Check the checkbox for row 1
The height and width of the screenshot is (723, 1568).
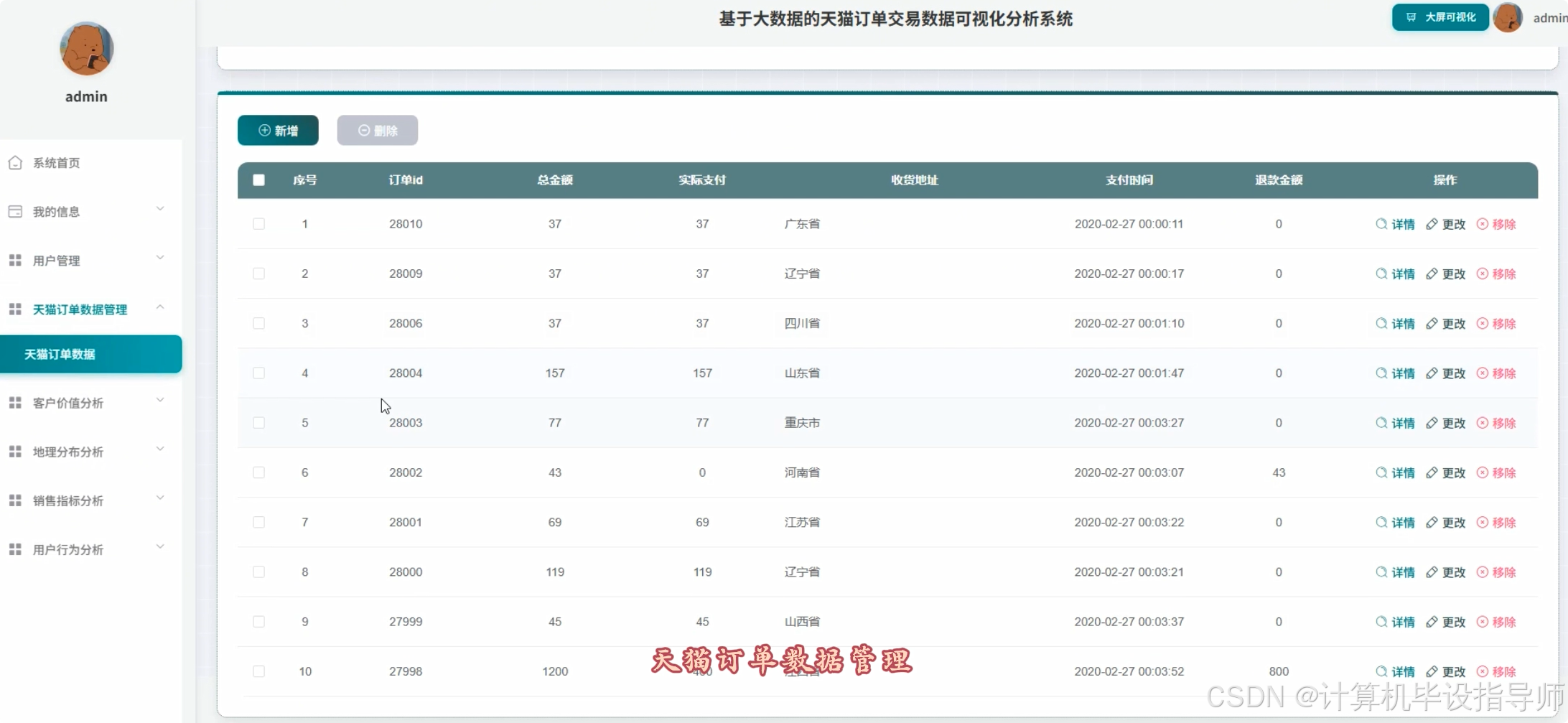tap(259, 224)
